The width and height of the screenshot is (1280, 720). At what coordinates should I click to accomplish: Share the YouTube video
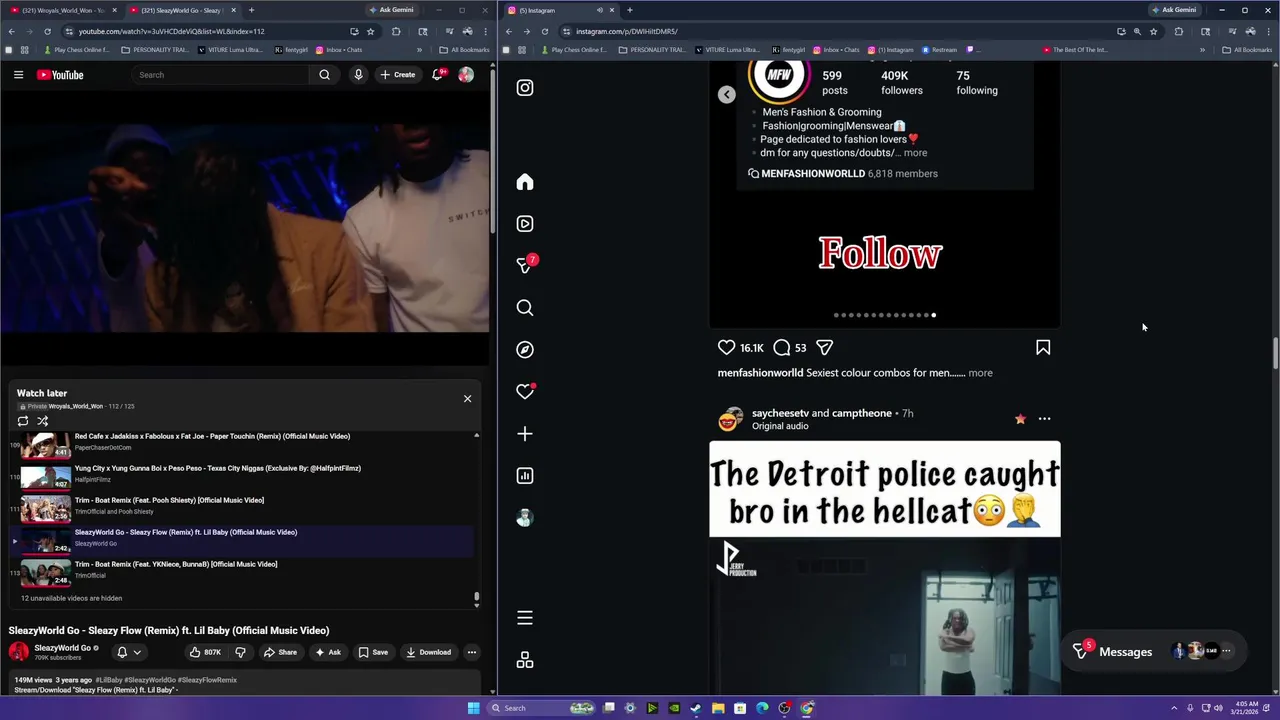[x=280, y=652]
